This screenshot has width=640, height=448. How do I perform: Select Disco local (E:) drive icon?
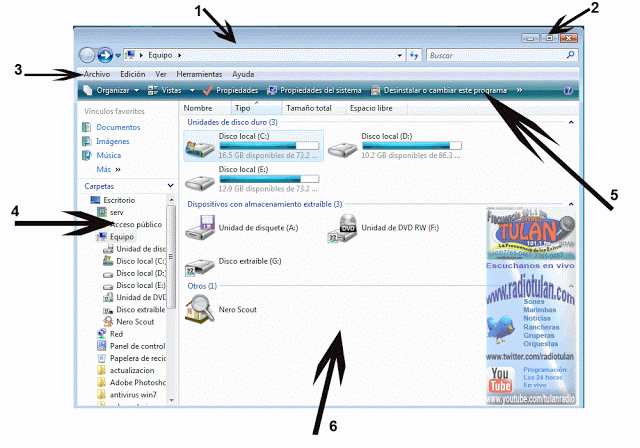(x=201, y=182)
